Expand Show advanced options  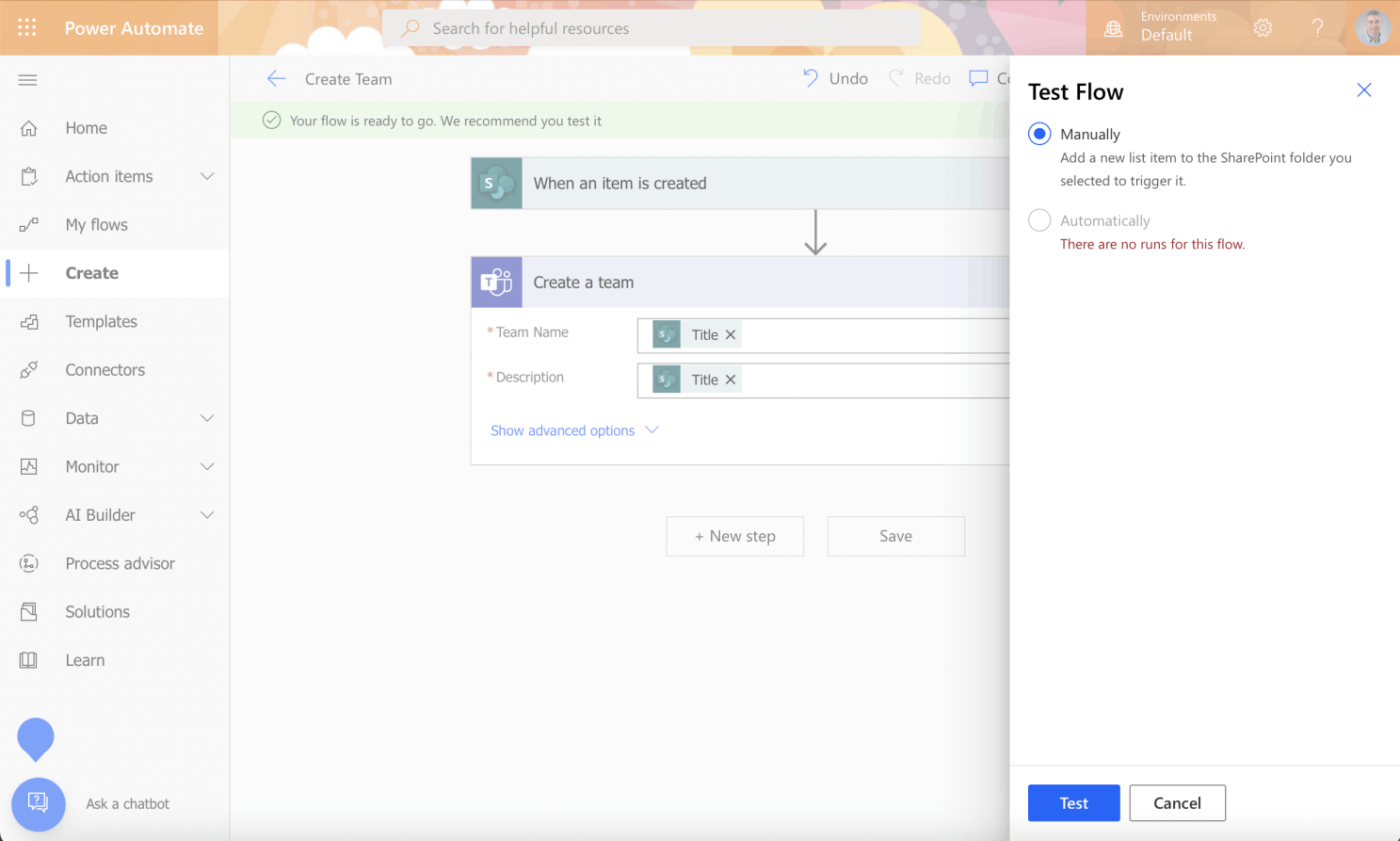(x=573, y=430)
